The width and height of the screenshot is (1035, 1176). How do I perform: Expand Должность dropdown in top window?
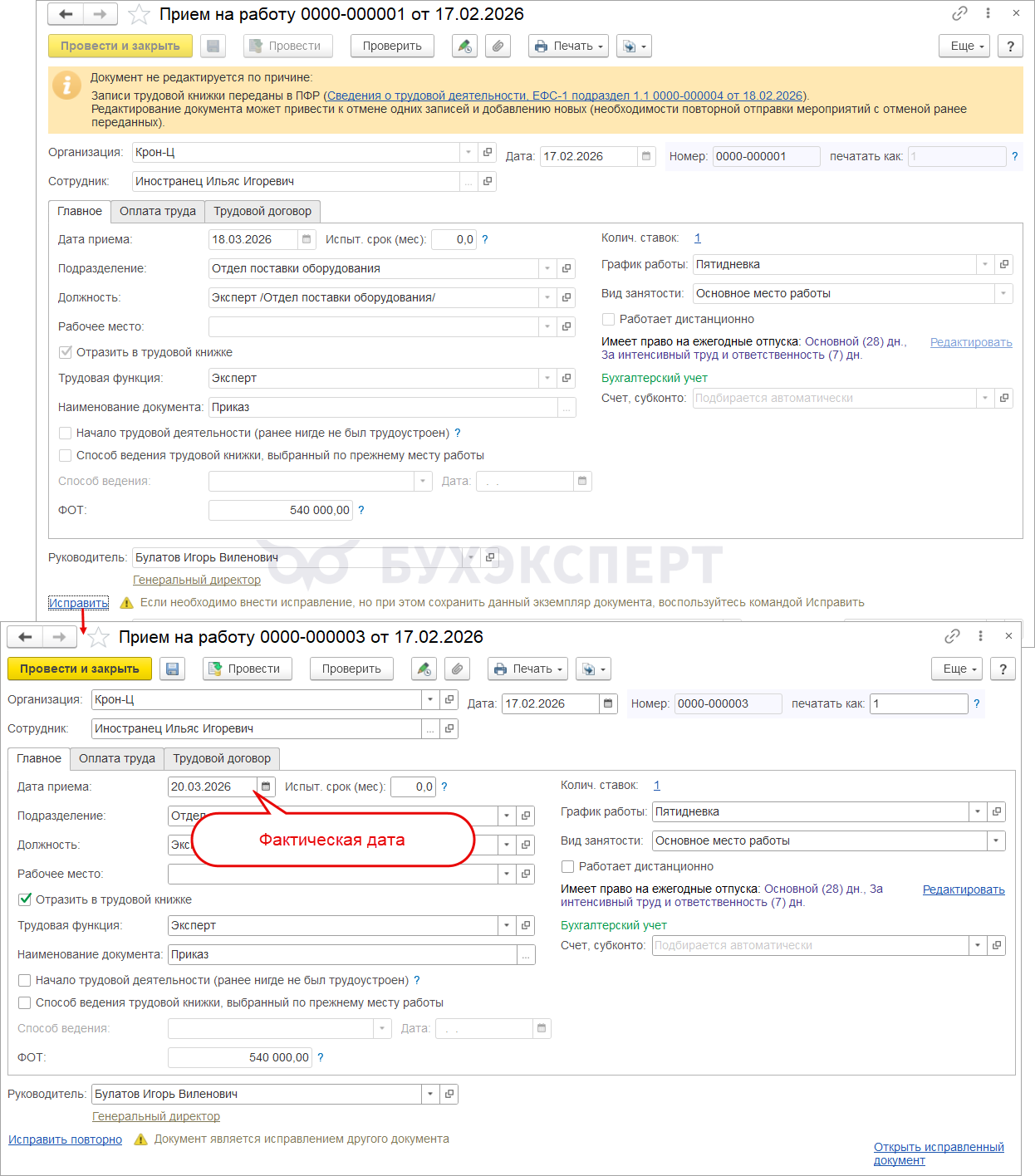coord(547,297)
